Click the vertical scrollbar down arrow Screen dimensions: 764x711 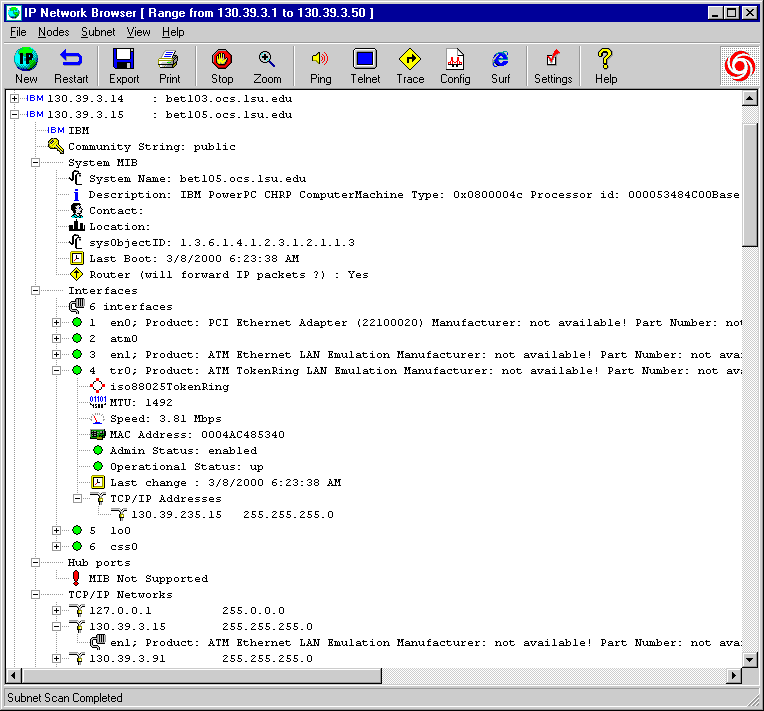tap(749, 660)
